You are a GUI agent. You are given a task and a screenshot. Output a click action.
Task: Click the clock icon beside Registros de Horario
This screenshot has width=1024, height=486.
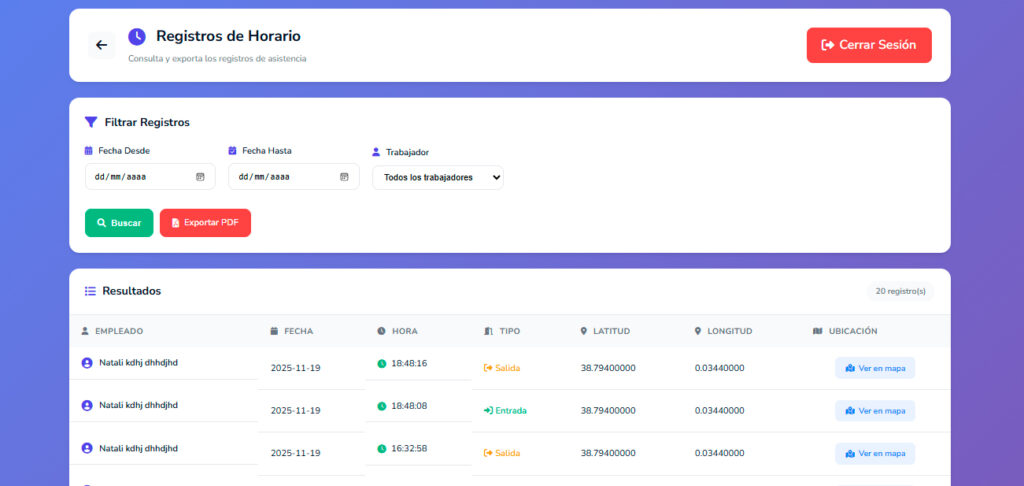(137, 37)
